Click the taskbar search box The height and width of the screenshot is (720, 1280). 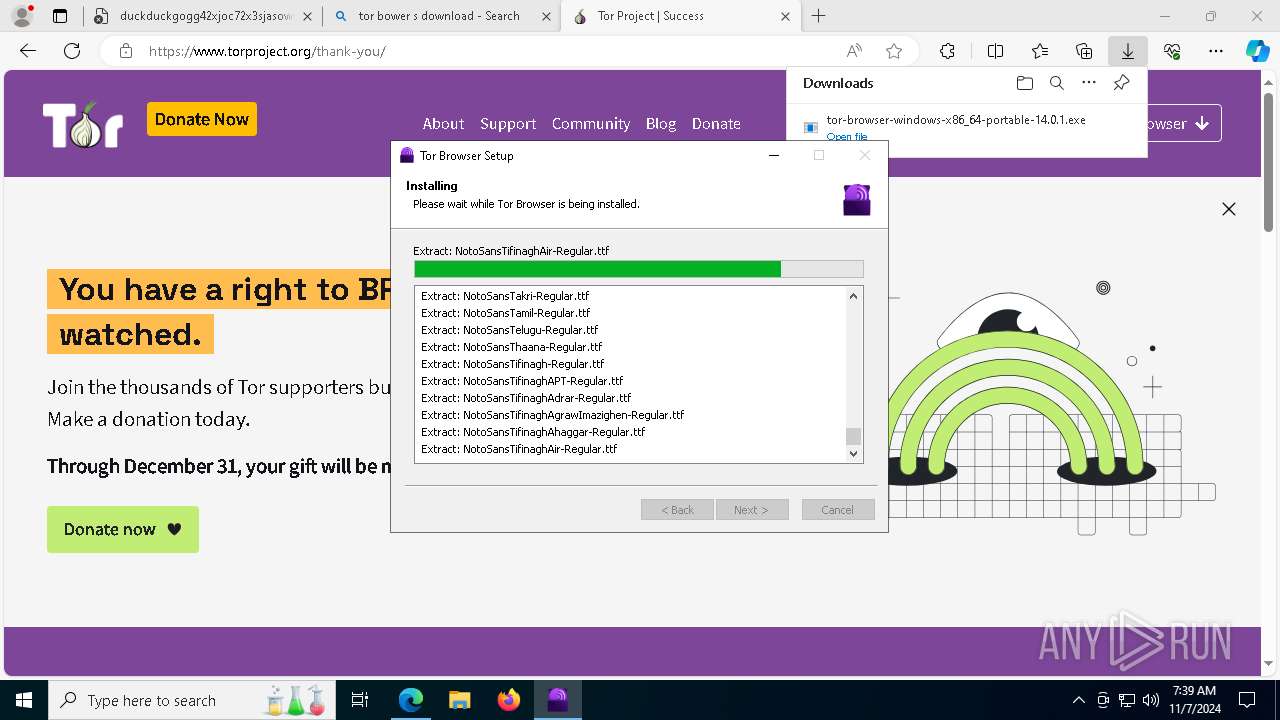192,700
